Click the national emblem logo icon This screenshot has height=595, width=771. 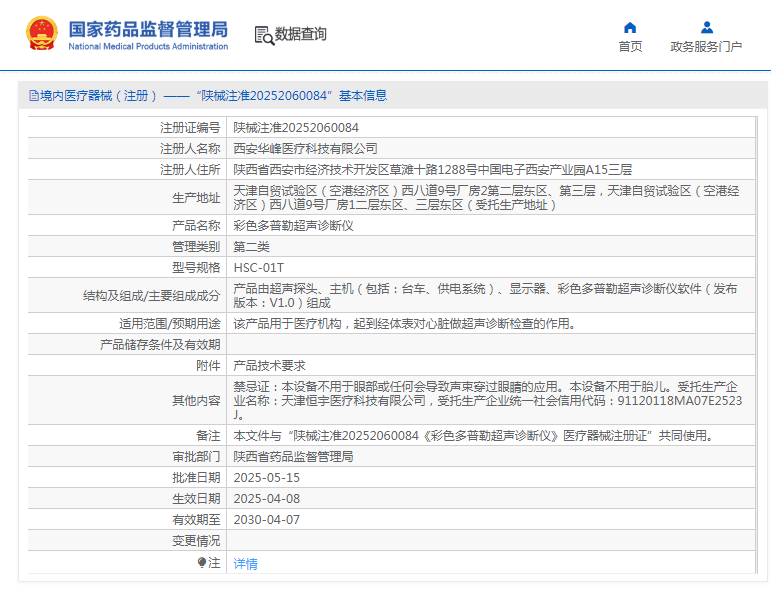41,34
